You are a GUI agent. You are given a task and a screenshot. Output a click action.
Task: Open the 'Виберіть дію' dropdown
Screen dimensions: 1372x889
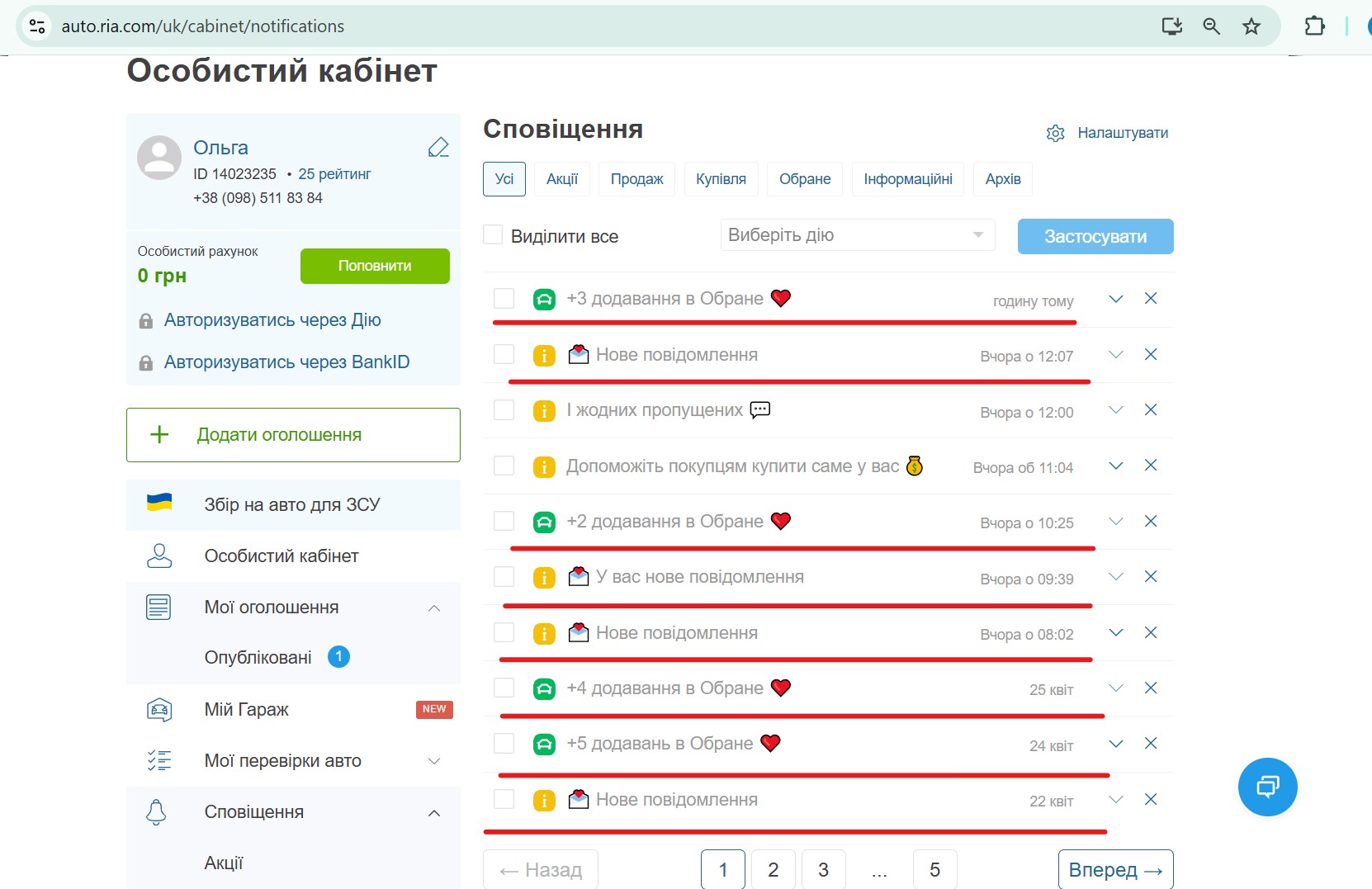pyautogui.click(x=858, y=235)
